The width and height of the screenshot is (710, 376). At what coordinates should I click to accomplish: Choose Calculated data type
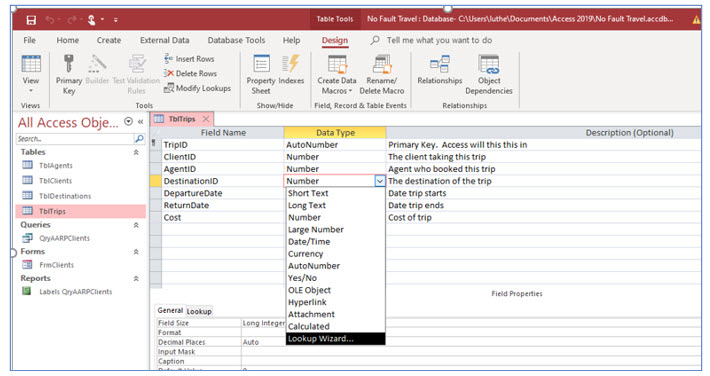(336, 326)
